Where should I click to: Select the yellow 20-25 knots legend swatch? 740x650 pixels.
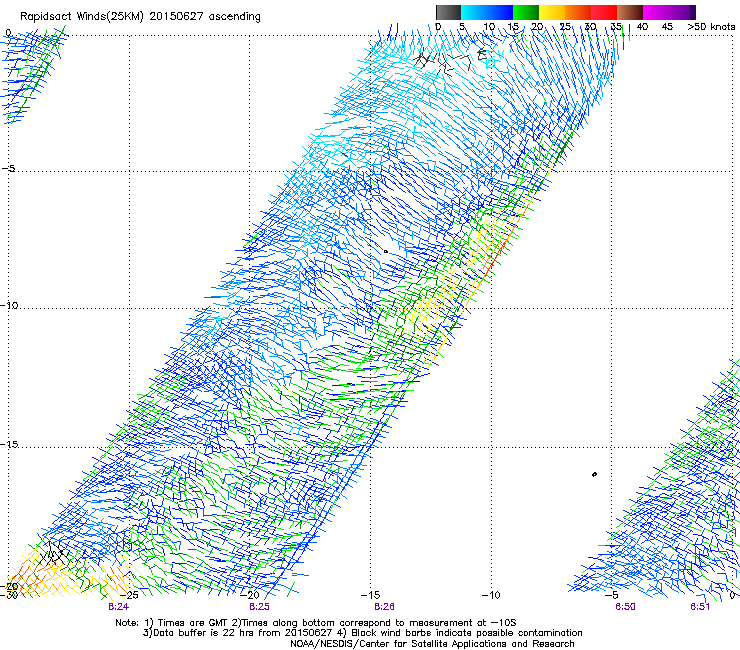point(552,12)
